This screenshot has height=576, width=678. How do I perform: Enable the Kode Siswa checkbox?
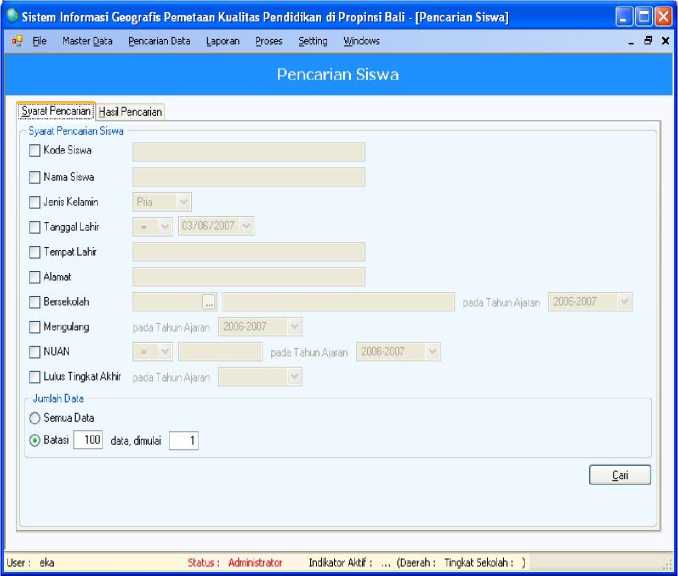[35, 151]
